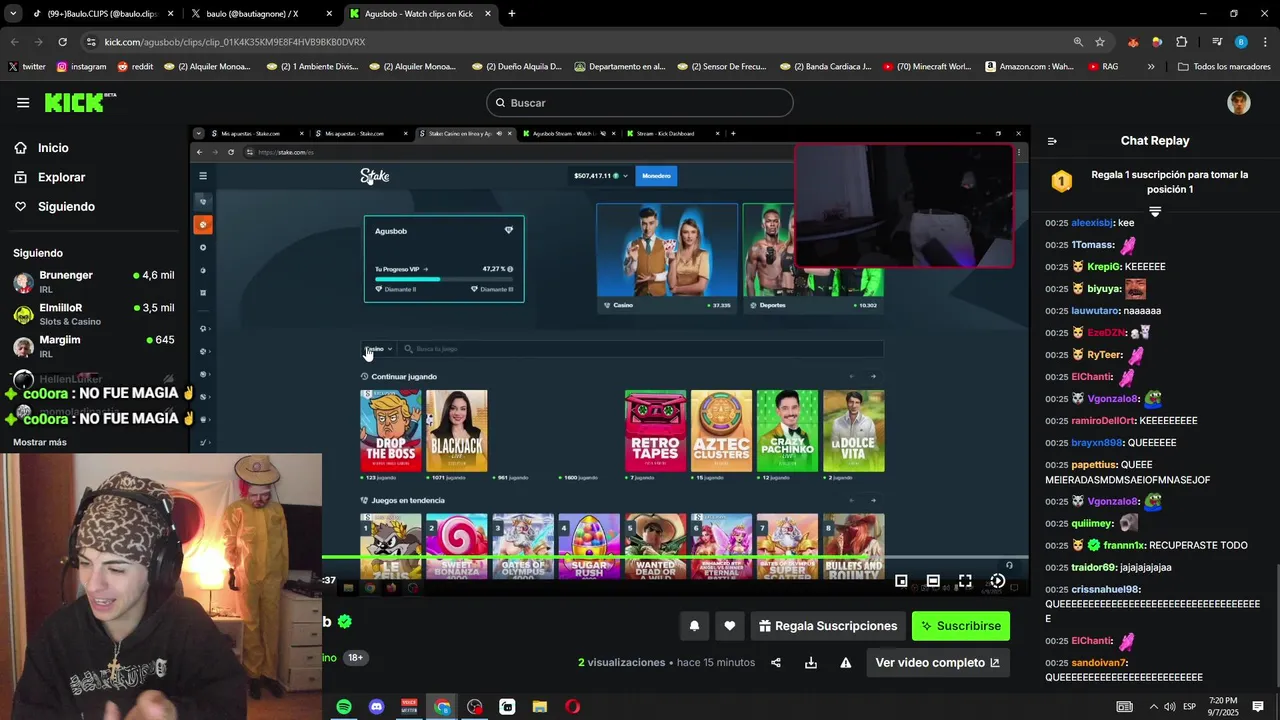Image resolution: width=1280 pixels, height=720 pixels.
Task: Open the twitter bookmark
Action: pos(27,67)
